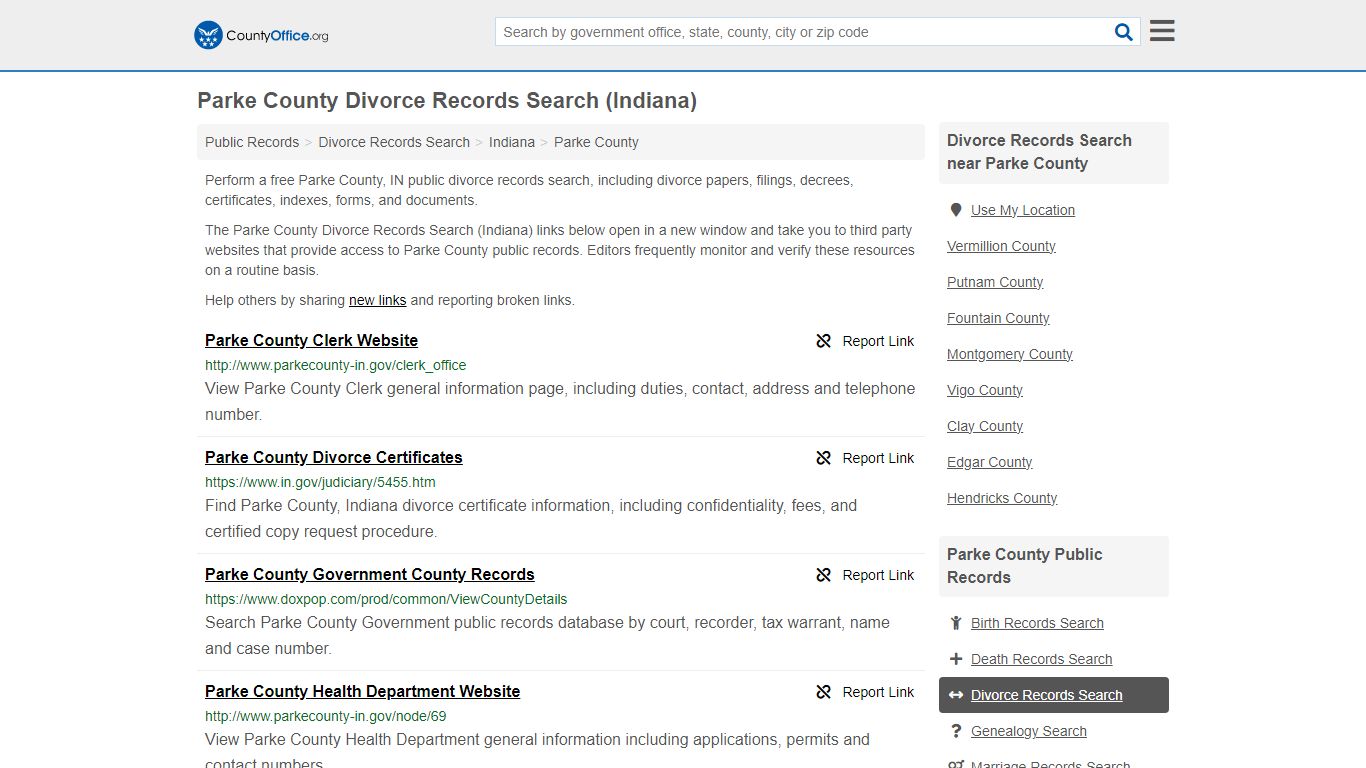
Task: Visit parkecounty-in.gov/clerk_office URL
Action: [x=336, y=365]
